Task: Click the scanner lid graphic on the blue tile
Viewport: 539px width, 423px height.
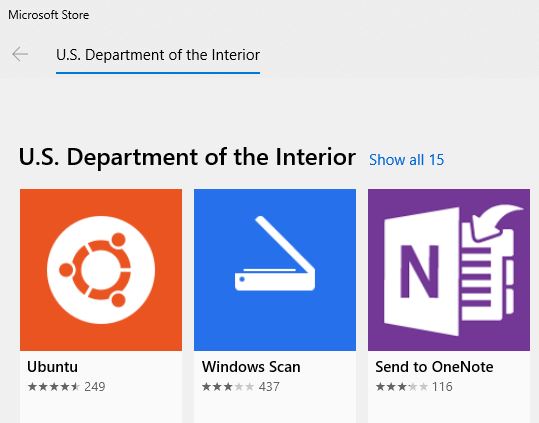Action: [285, 245]
